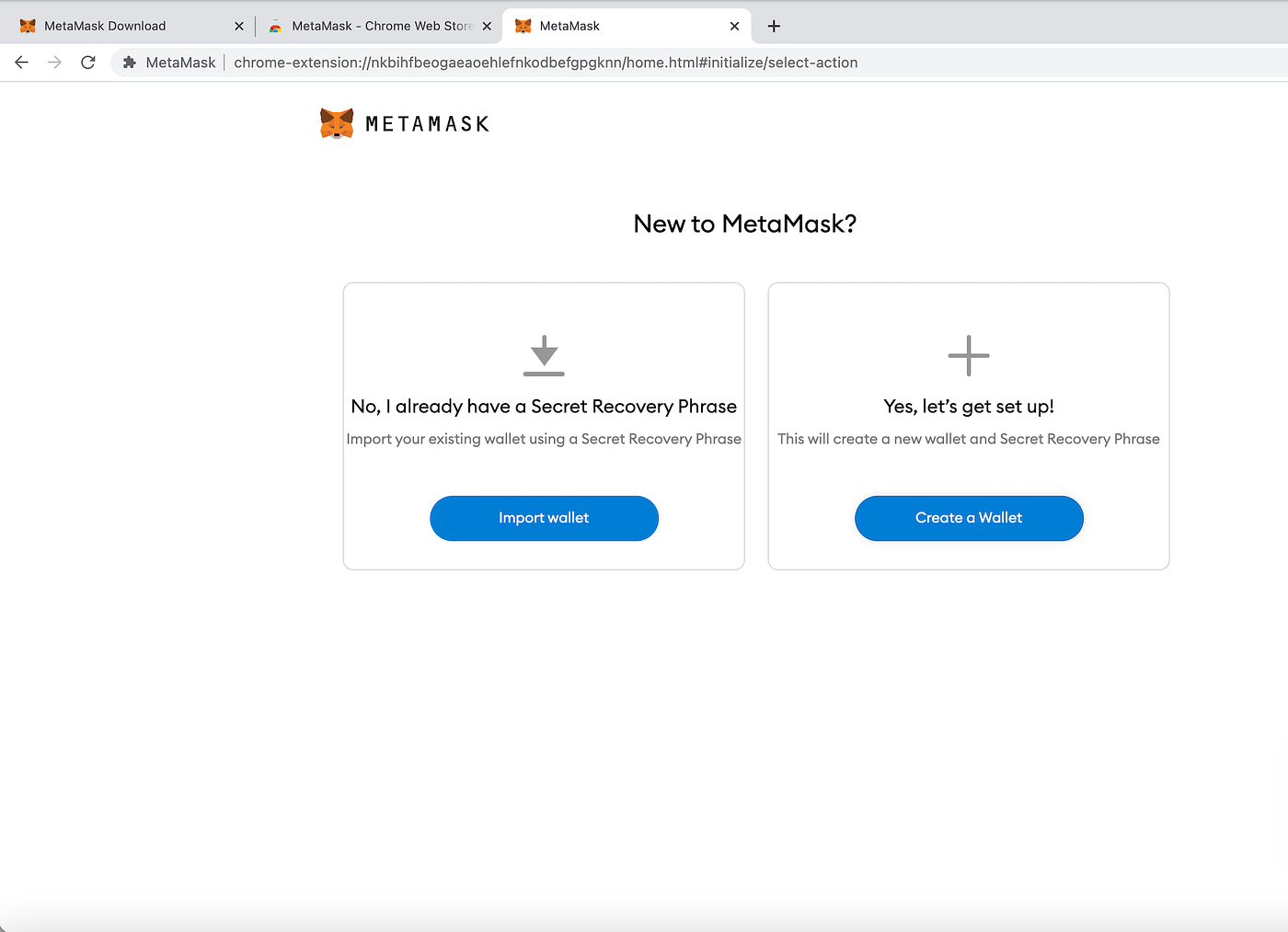Screen dimensions: 1288x932
Task: Open a new browser tab
Action: (x=774, y=26)
